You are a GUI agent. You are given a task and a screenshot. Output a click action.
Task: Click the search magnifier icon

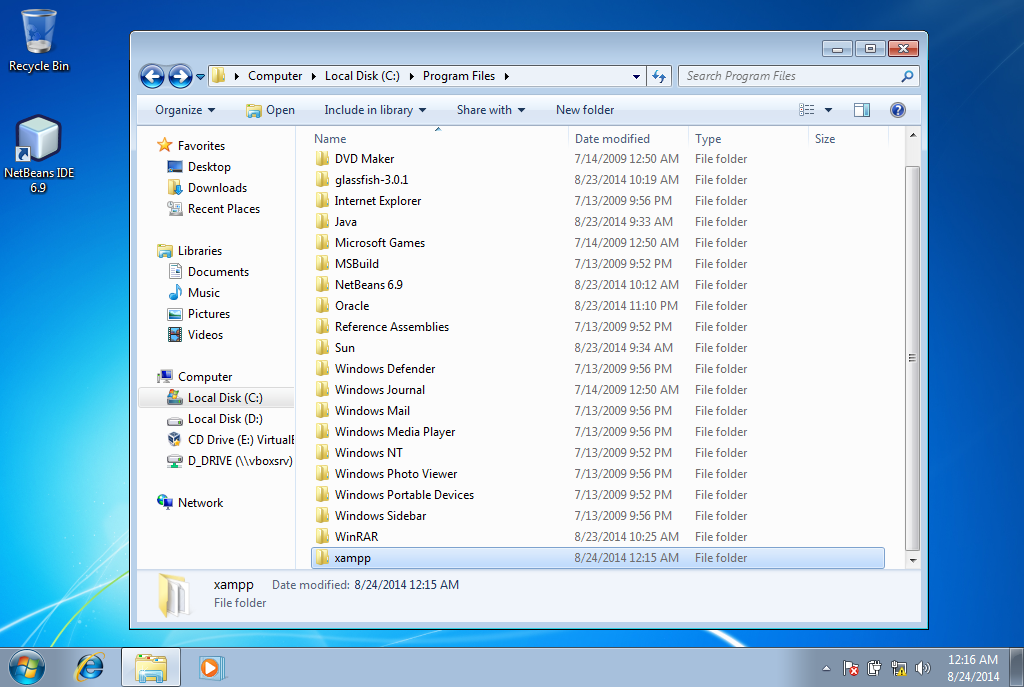(x=907, y=76)
